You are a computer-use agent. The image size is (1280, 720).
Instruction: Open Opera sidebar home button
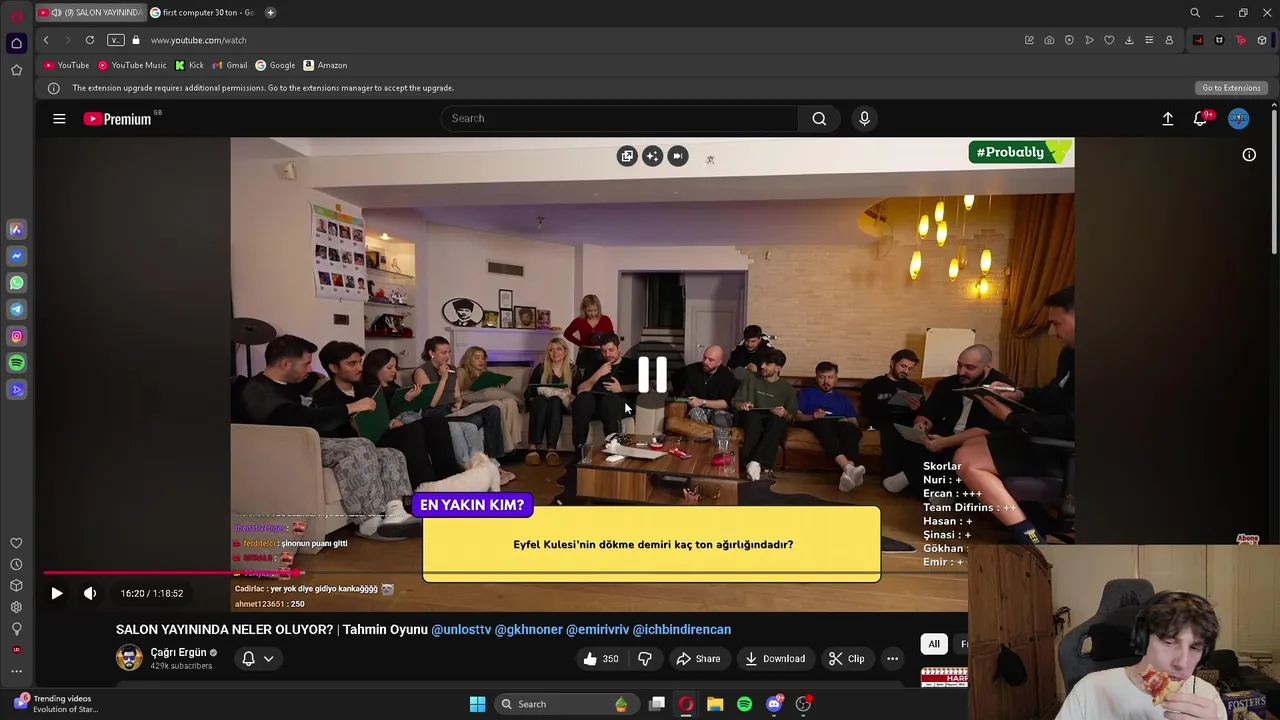(16, 43)
